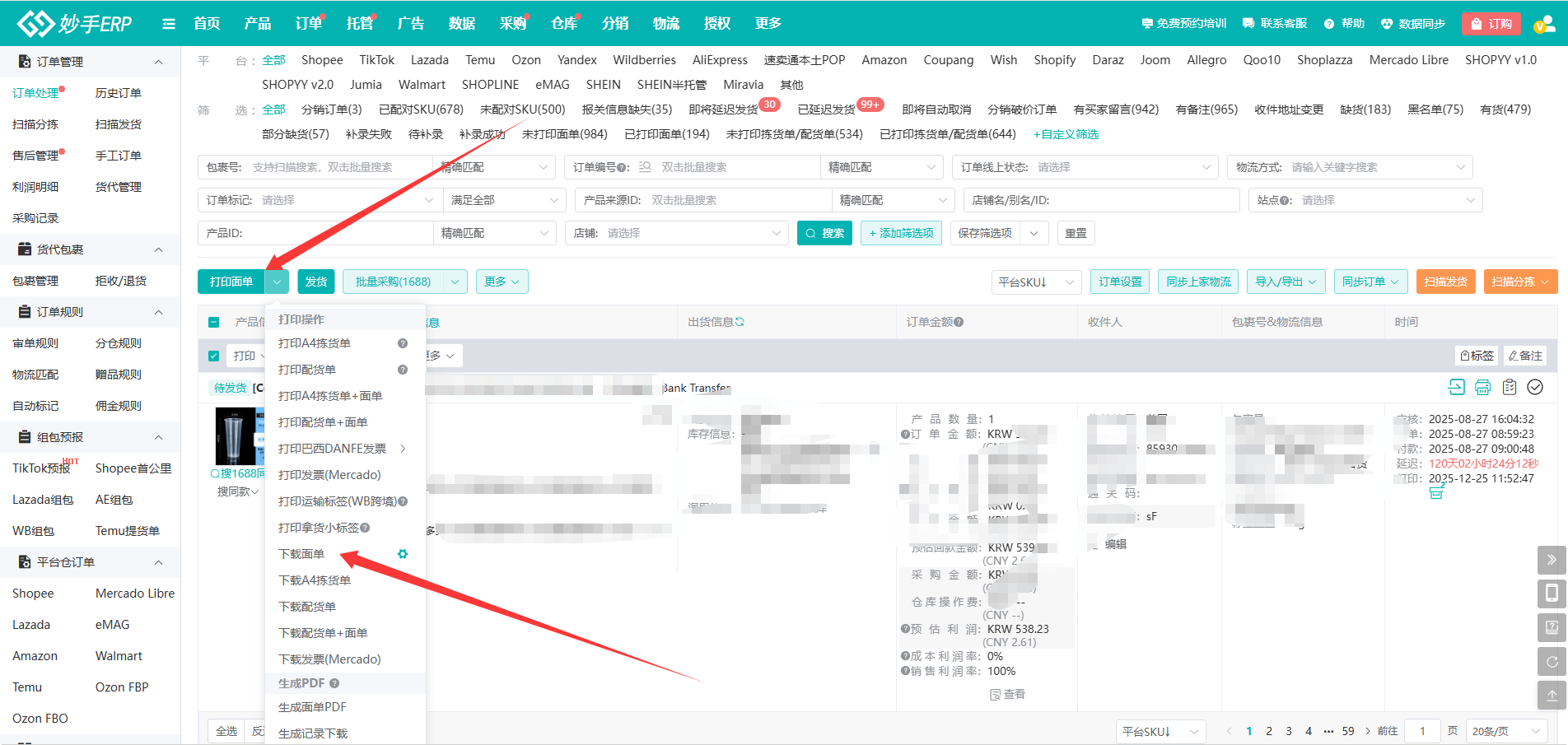Click the help question mark beside 打印配货单

point(403,370)
